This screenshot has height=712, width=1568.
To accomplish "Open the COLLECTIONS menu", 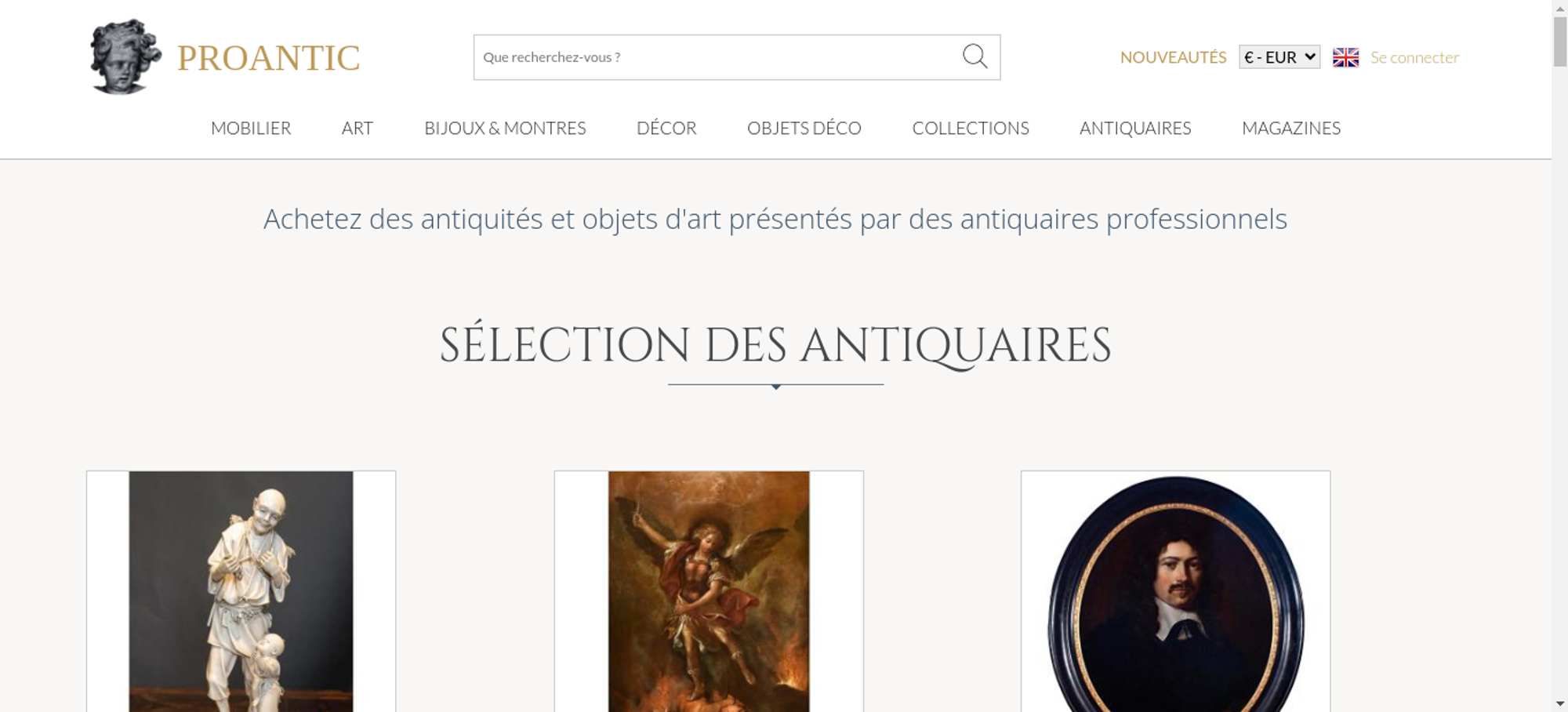I will (971, 128).
